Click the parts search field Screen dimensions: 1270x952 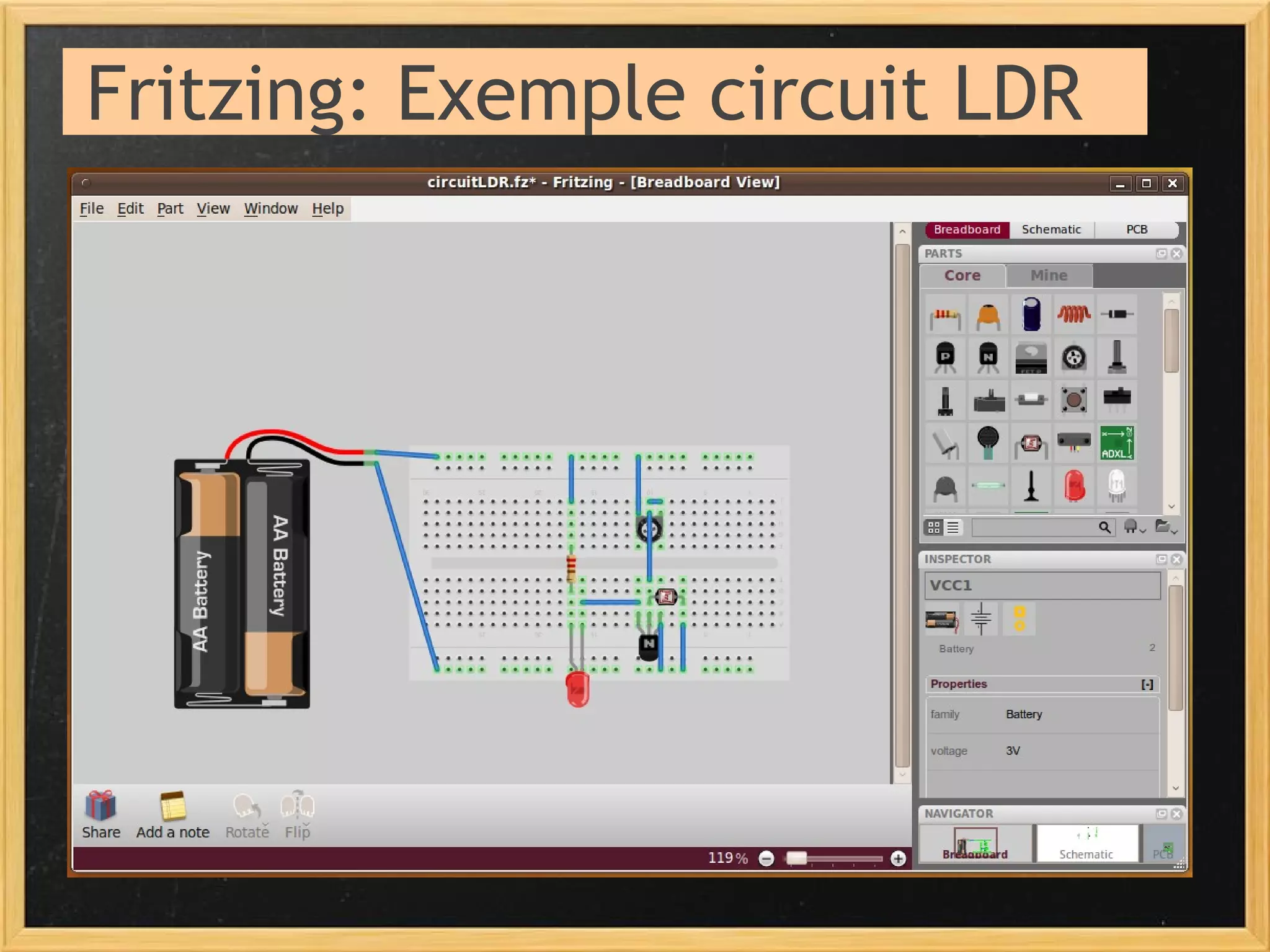pos(1034,527)
